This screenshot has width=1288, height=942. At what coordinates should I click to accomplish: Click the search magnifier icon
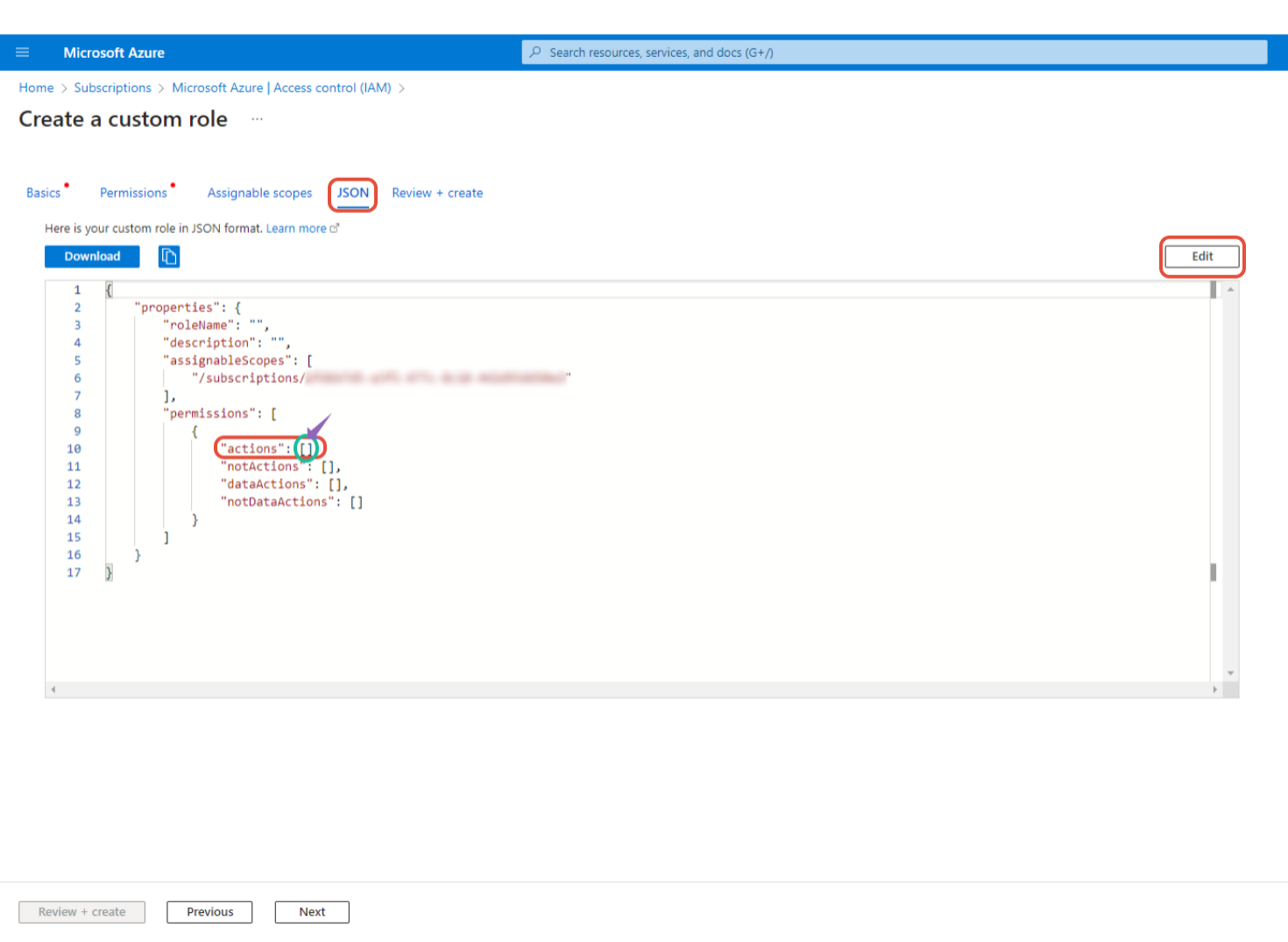coord(535,53)
